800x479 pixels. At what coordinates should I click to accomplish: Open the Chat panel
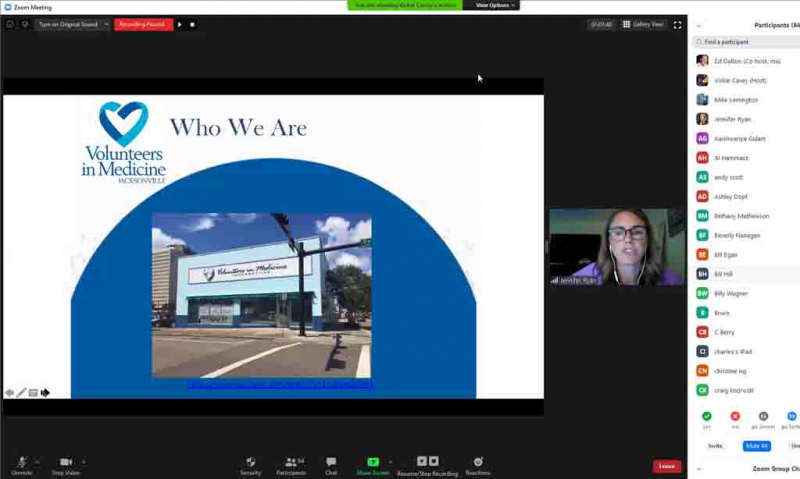[331, 466]
